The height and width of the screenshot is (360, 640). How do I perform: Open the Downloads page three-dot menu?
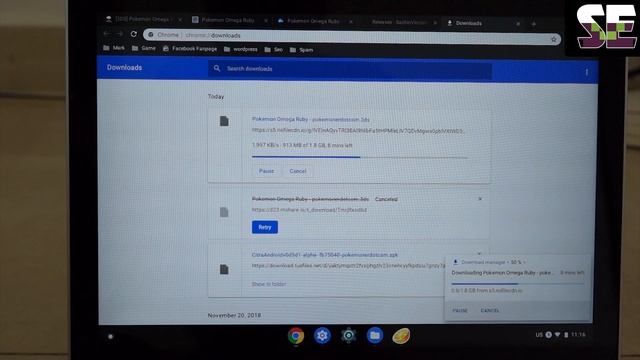point(587,72)
